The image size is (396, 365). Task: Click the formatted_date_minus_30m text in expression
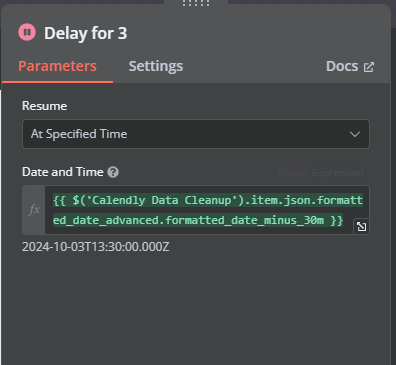click(x=244, y=220)
